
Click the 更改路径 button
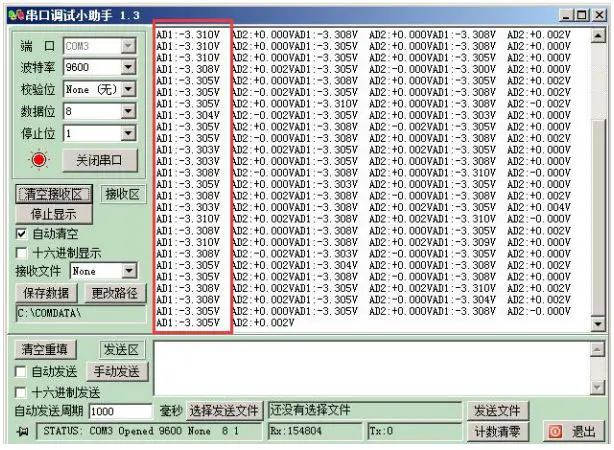pyautogui.click(x=114, y=293)
